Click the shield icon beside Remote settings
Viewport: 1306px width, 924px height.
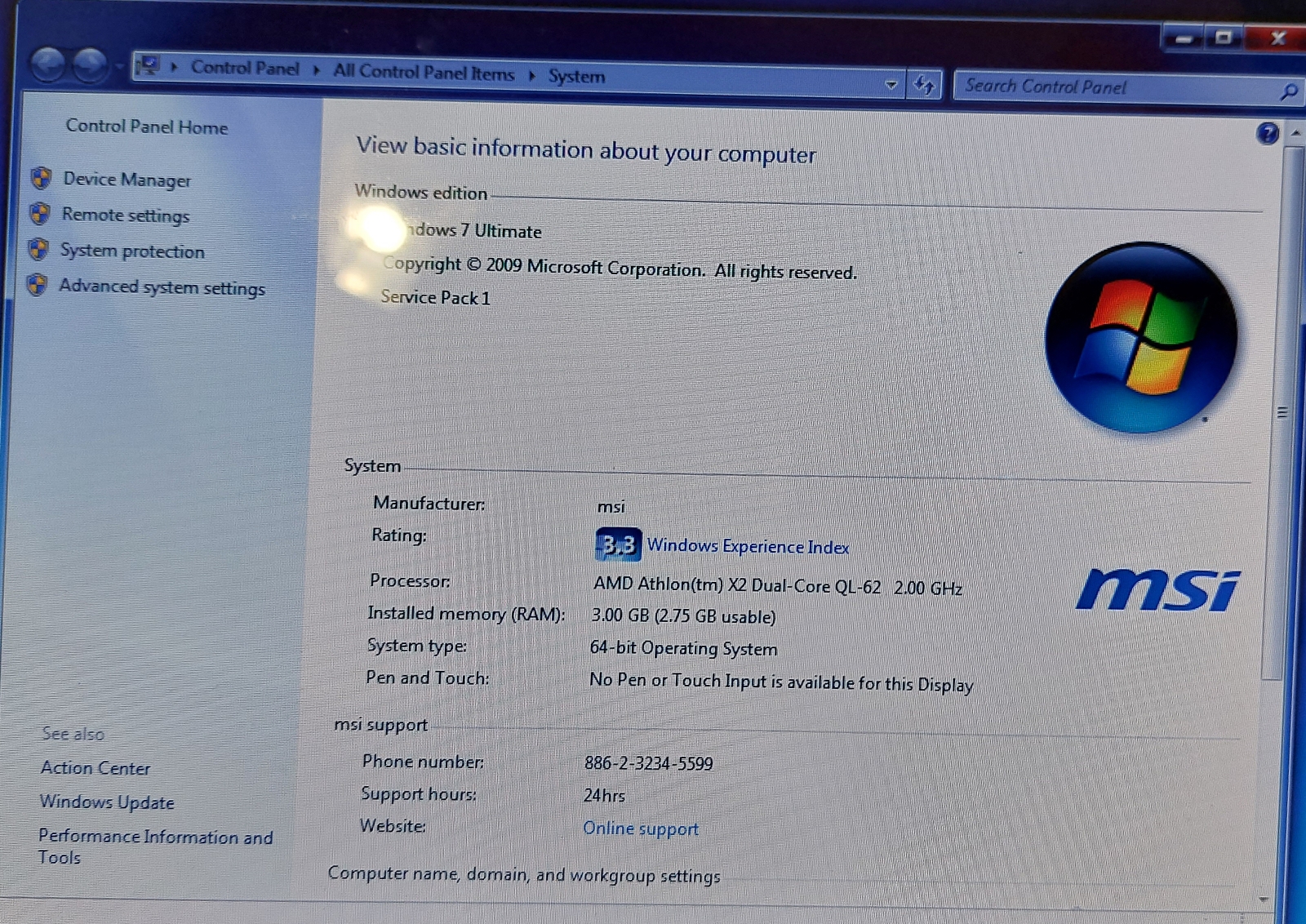[39, 213]
